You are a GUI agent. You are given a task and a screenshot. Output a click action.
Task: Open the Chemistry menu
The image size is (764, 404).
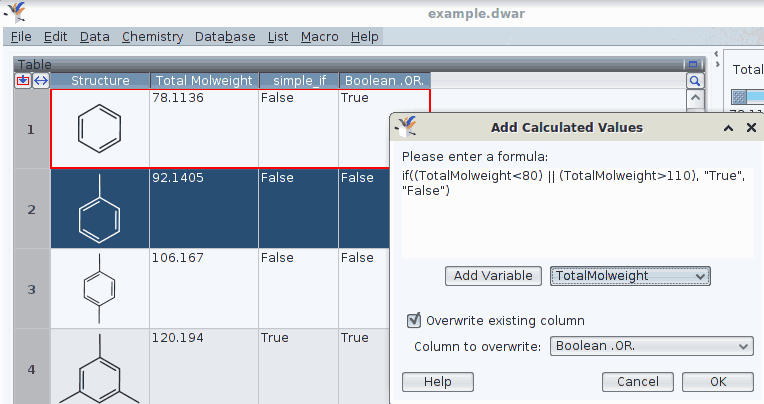click(x=152, y=37)
